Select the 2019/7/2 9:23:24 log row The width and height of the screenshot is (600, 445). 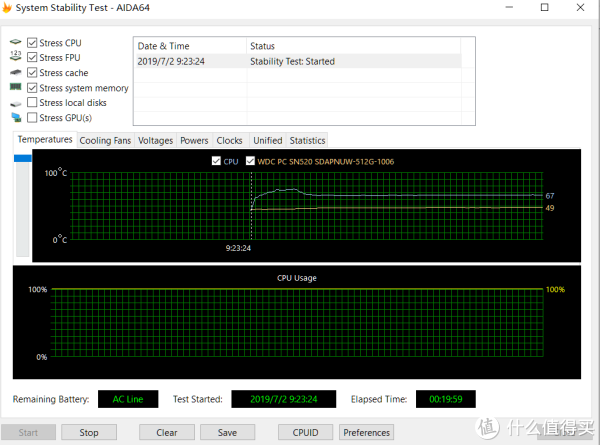(x=298, y=61)
